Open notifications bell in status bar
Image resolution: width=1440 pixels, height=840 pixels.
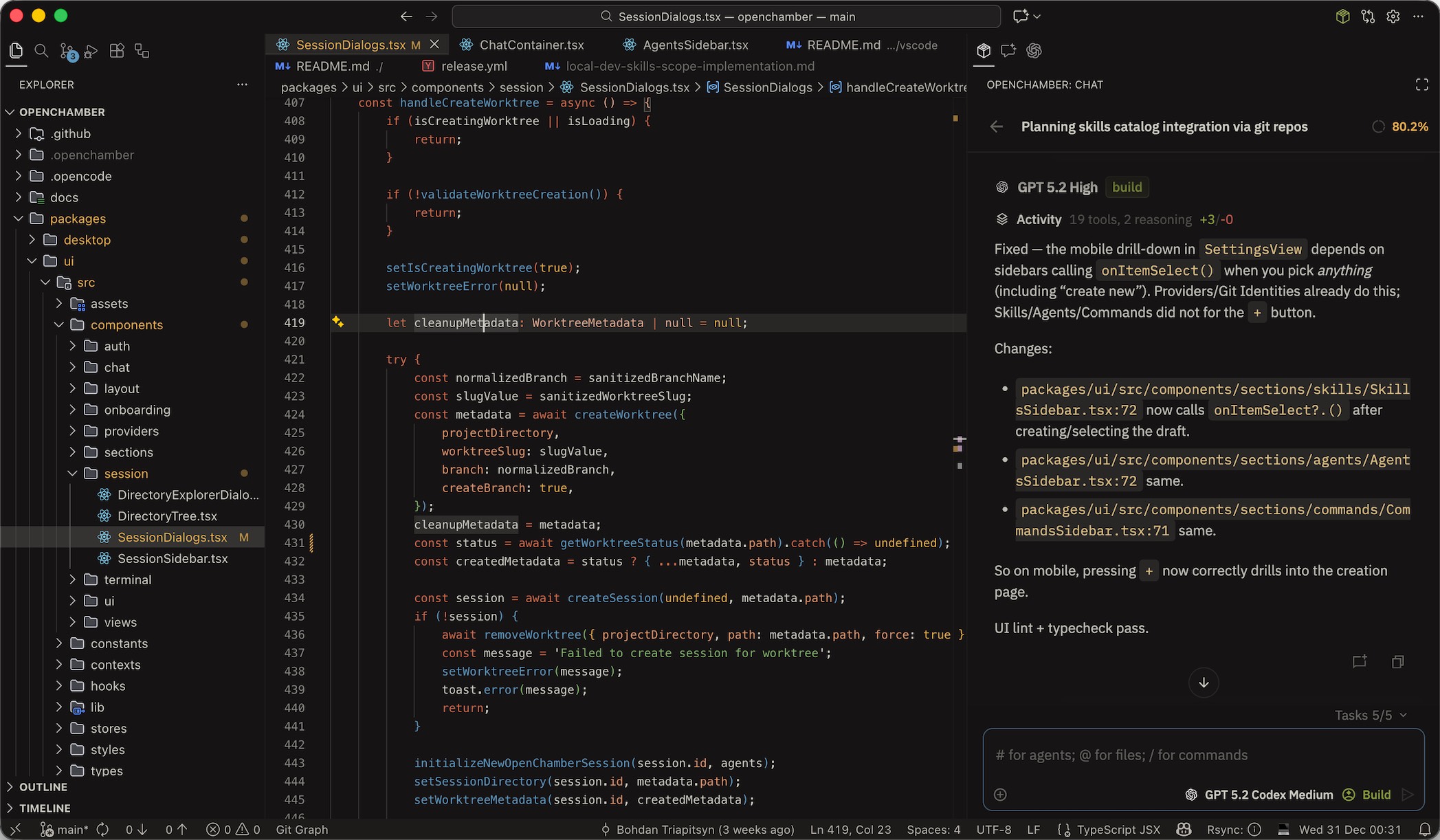(x=1425, y=830)
